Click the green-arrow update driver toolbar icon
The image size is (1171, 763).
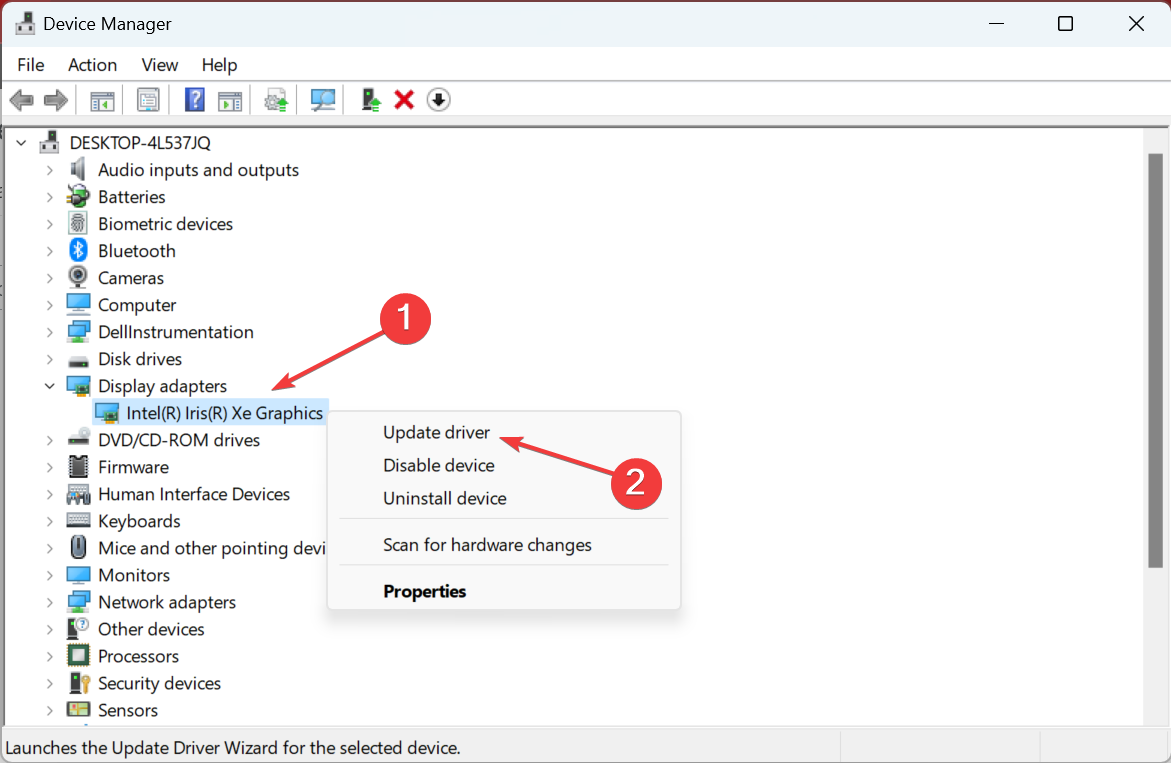coord(370,100)
